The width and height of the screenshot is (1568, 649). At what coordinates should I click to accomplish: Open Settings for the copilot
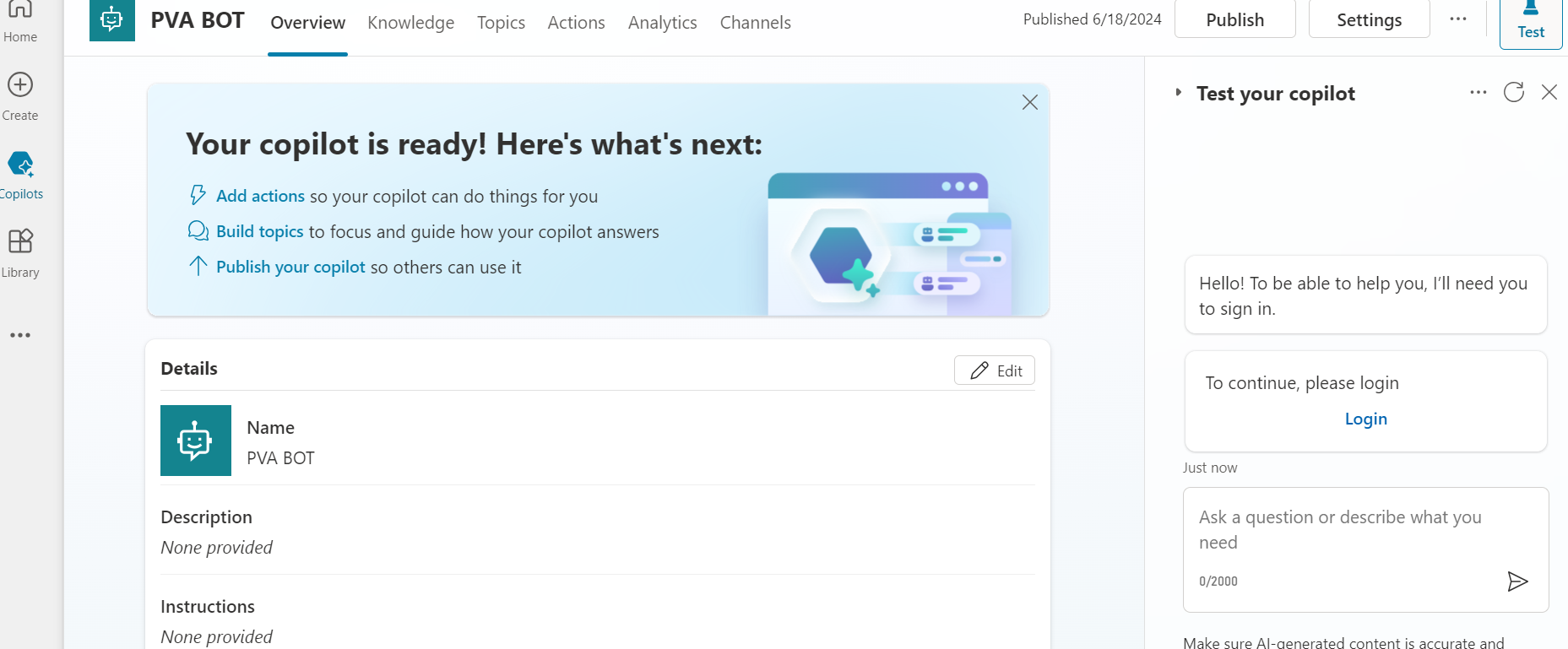pyautogui.click(x=1370, y=19)
